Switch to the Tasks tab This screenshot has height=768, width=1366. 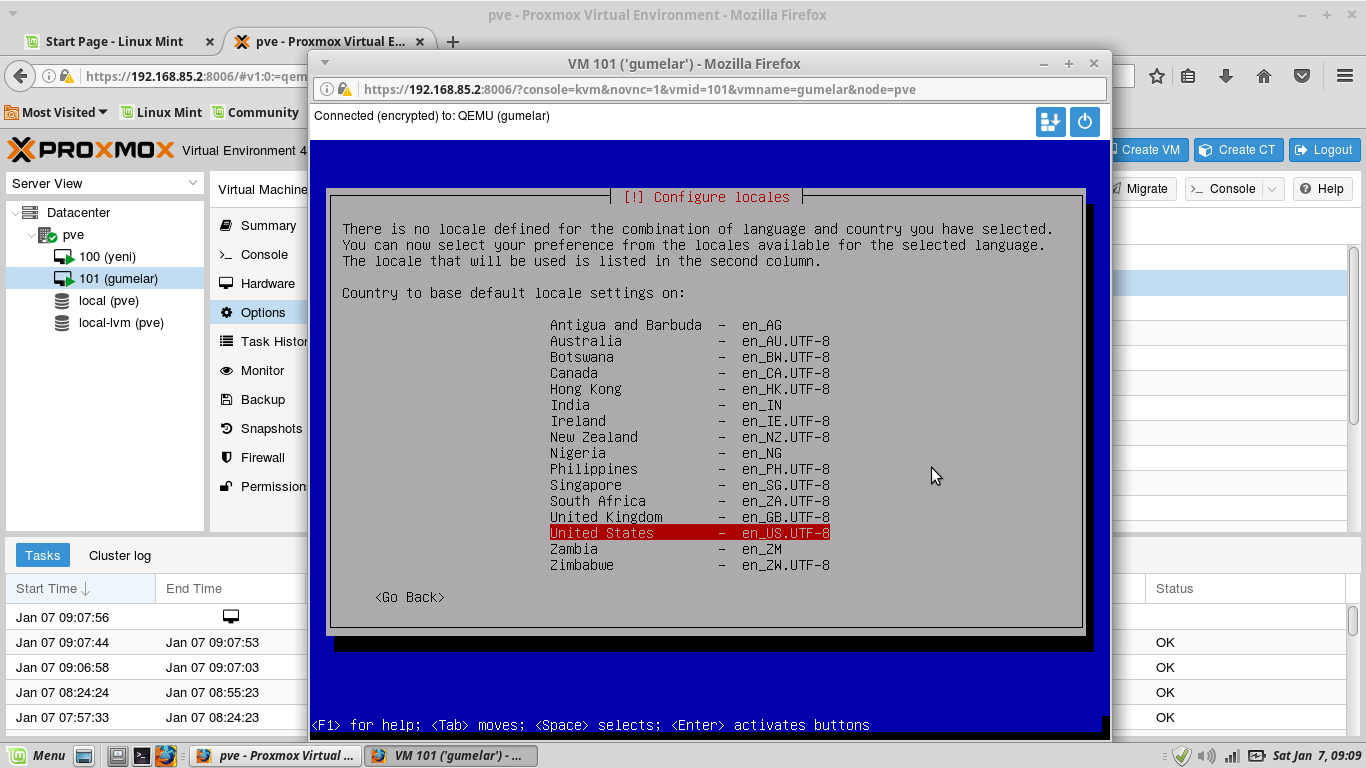43,556
